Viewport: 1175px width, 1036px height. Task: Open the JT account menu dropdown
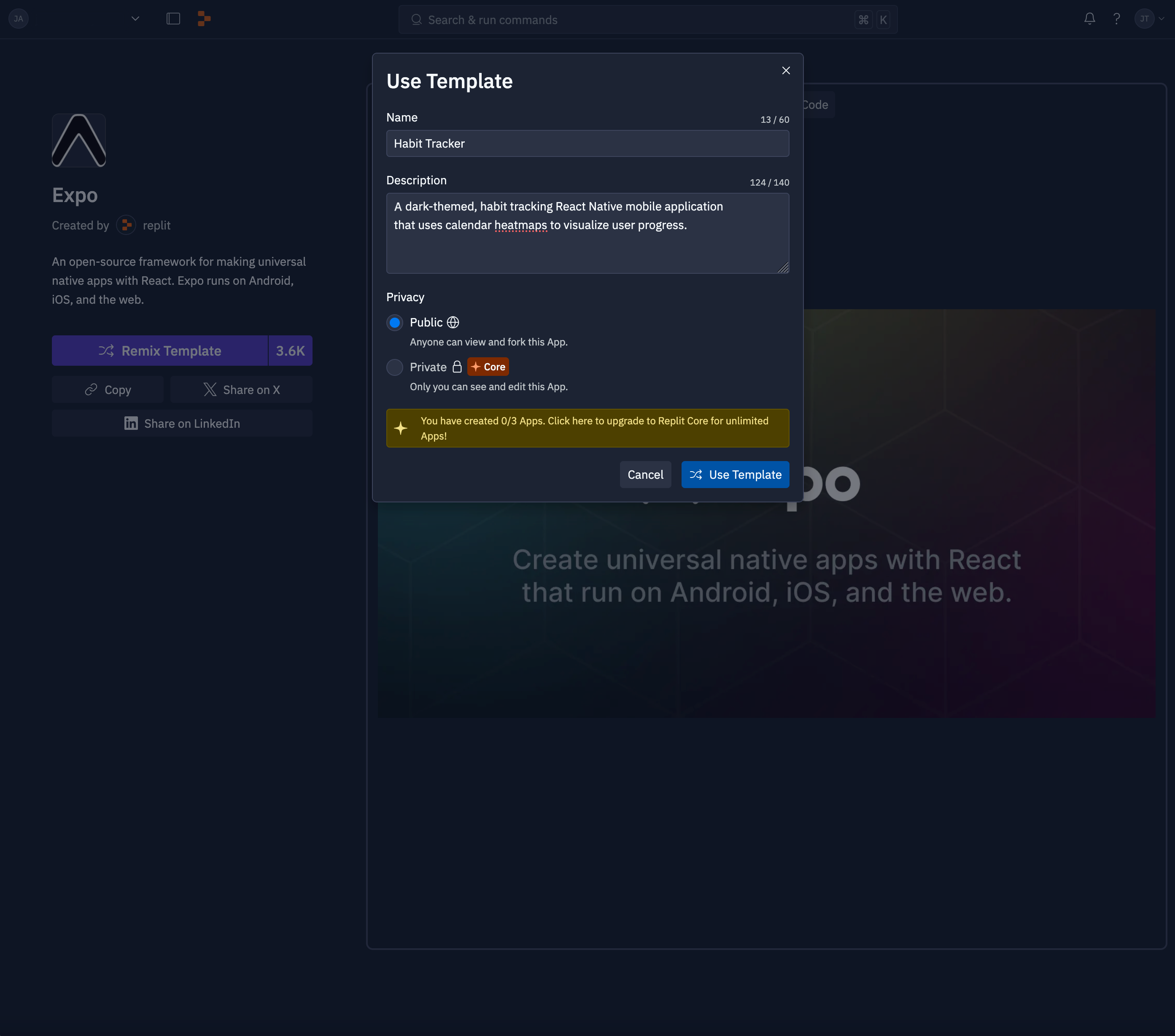1150,19
